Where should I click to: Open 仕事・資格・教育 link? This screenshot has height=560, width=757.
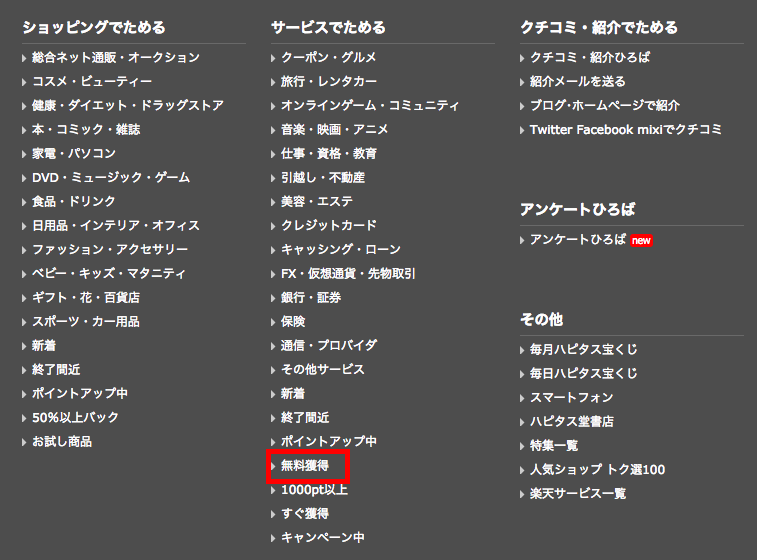(329, 154)
